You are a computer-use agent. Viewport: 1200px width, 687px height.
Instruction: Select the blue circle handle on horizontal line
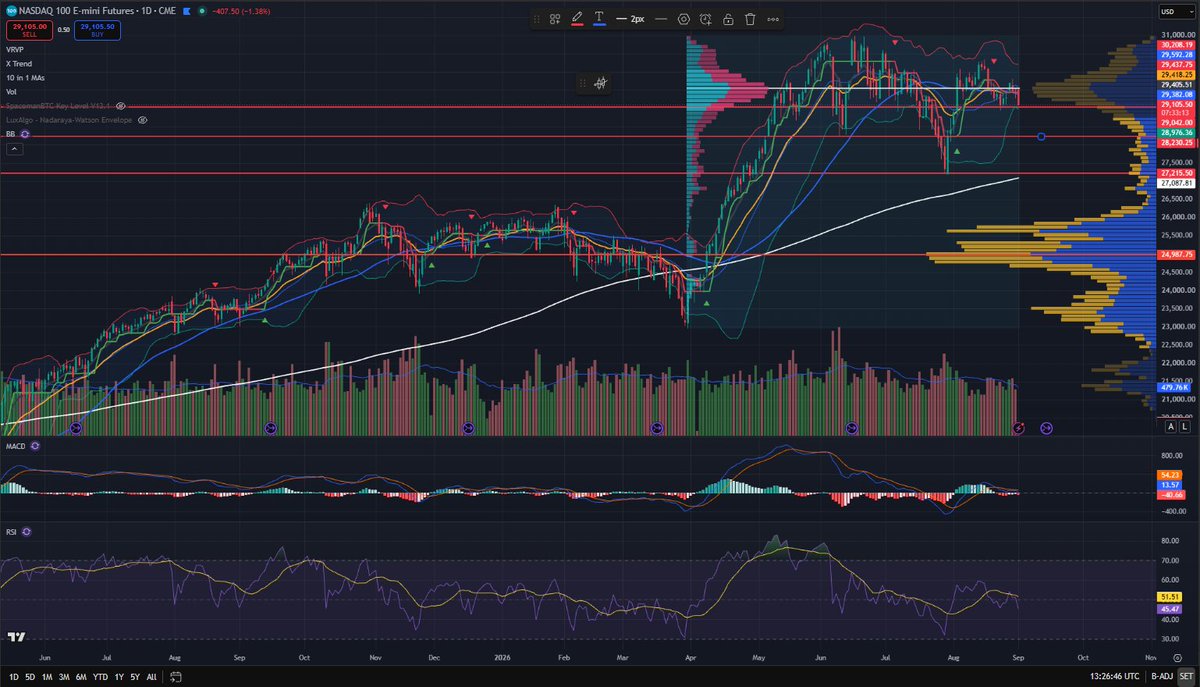pyautogui.click(x=1042, y=136)
